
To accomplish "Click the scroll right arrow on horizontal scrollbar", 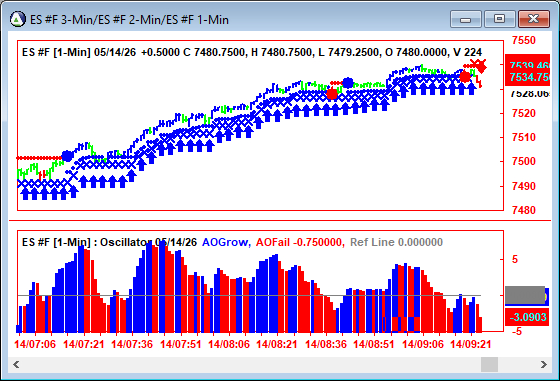I will (544, 365).
